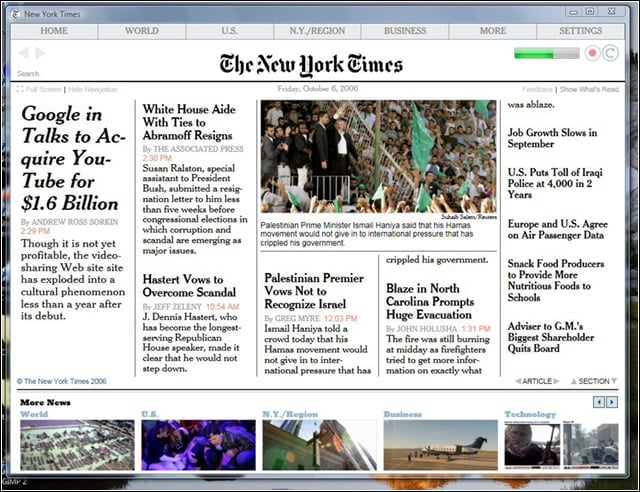Select the U.S. tab
Image resolution: width=640 pixels, height=492 pixels.
coord(229,31)
